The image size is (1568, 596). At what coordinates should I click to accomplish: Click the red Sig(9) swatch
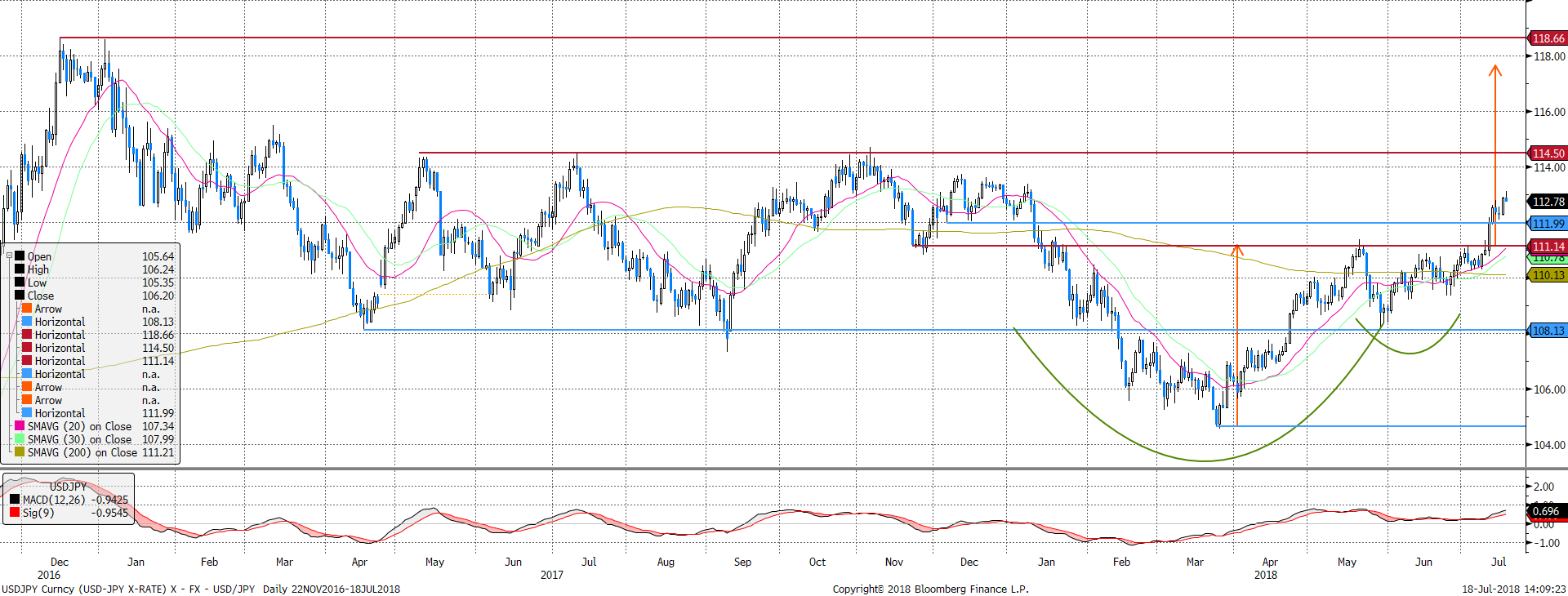15,513
